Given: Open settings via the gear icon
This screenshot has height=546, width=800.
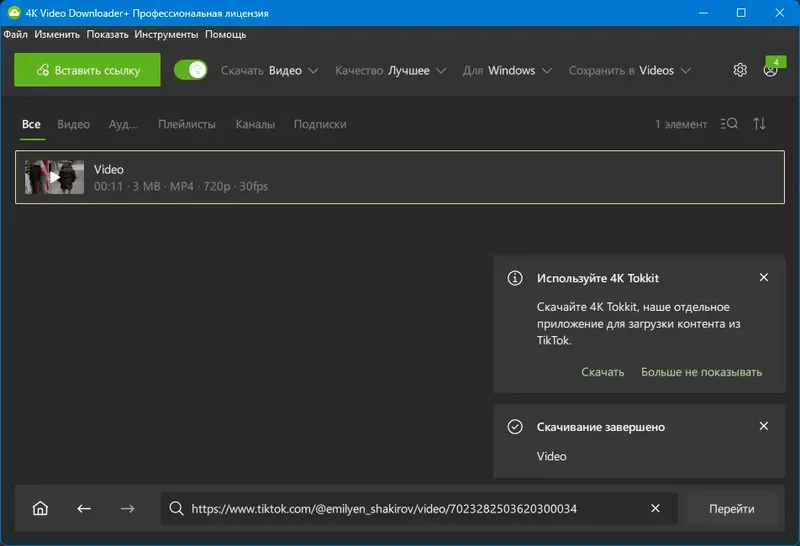Looking at the screenshot, I should 740,70.
